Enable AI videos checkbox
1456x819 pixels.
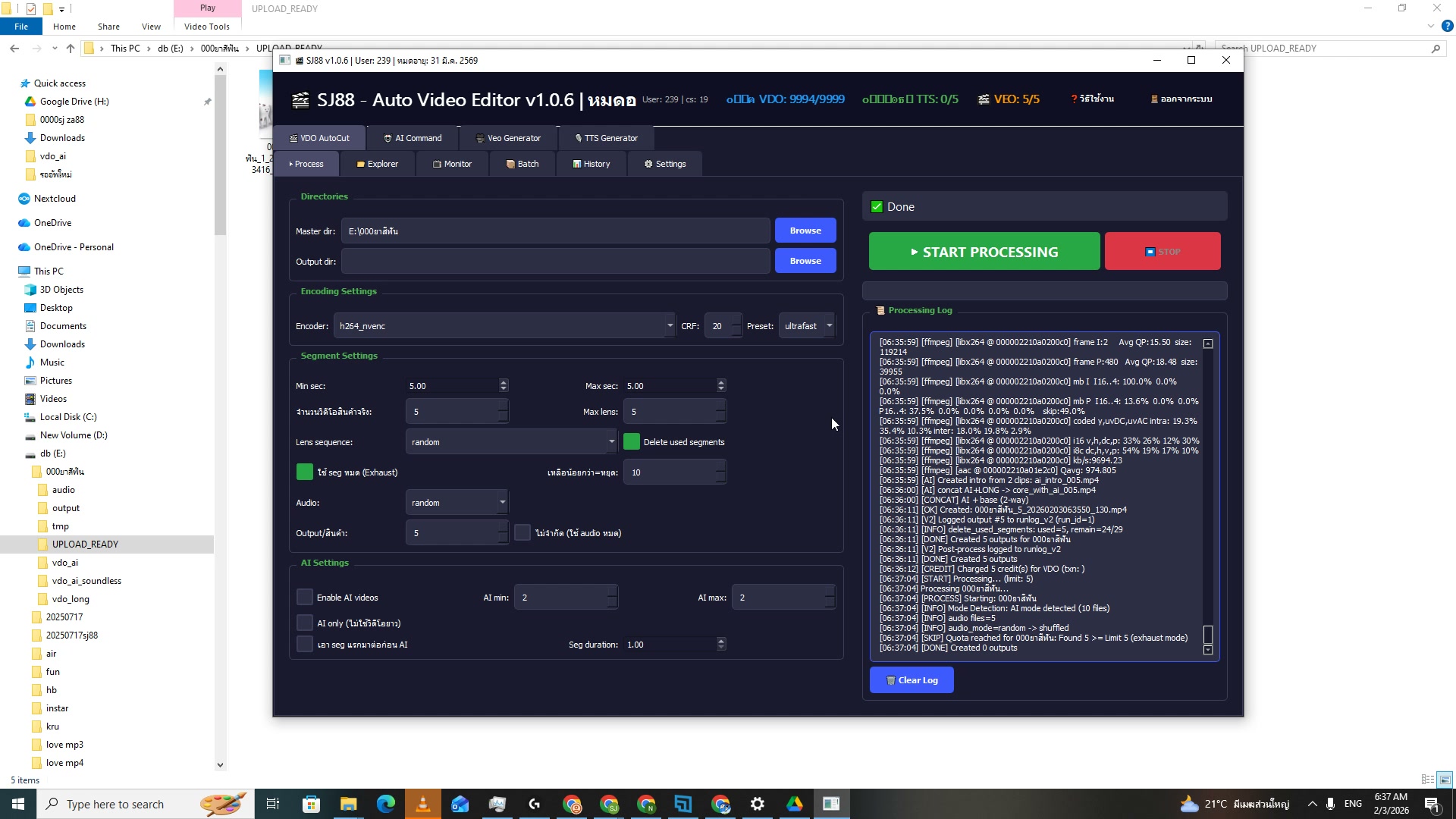click(x=305, y=598)
